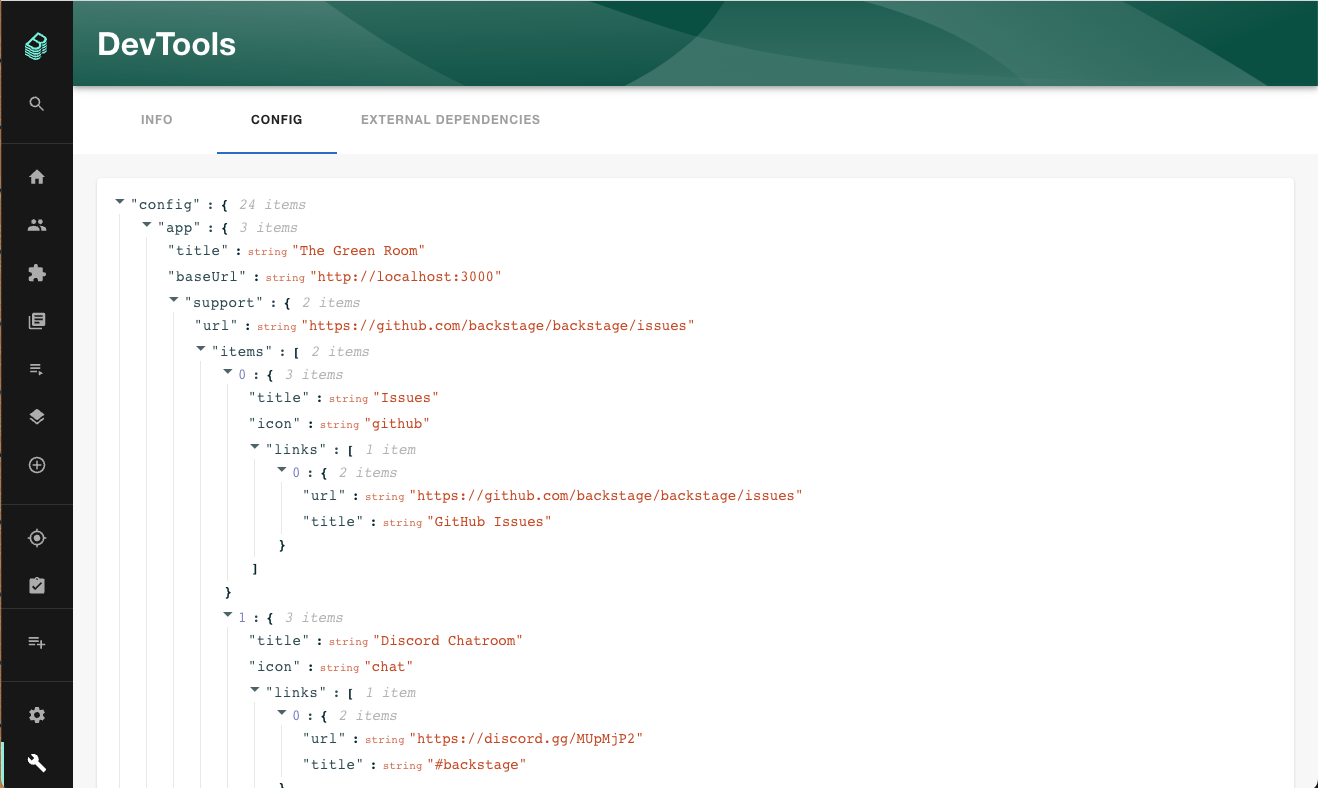Select the layers Catalog icon
This screenshot has height=788, width=1318.
(37, 416)
